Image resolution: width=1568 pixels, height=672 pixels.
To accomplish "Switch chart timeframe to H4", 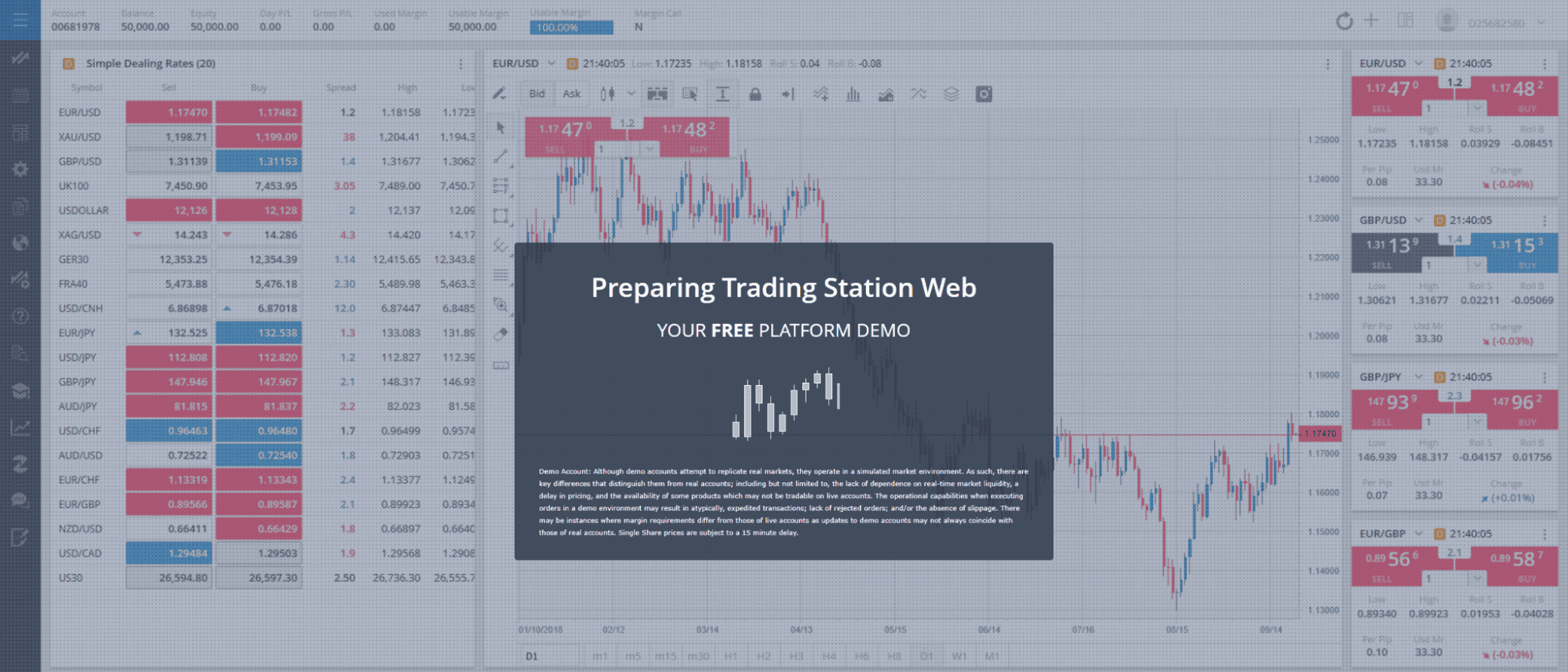I will [x=828, y=656].
